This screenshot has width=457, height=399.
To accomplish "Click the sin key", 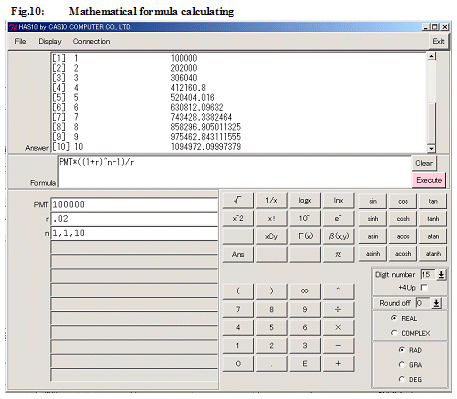I will point(373,201).
